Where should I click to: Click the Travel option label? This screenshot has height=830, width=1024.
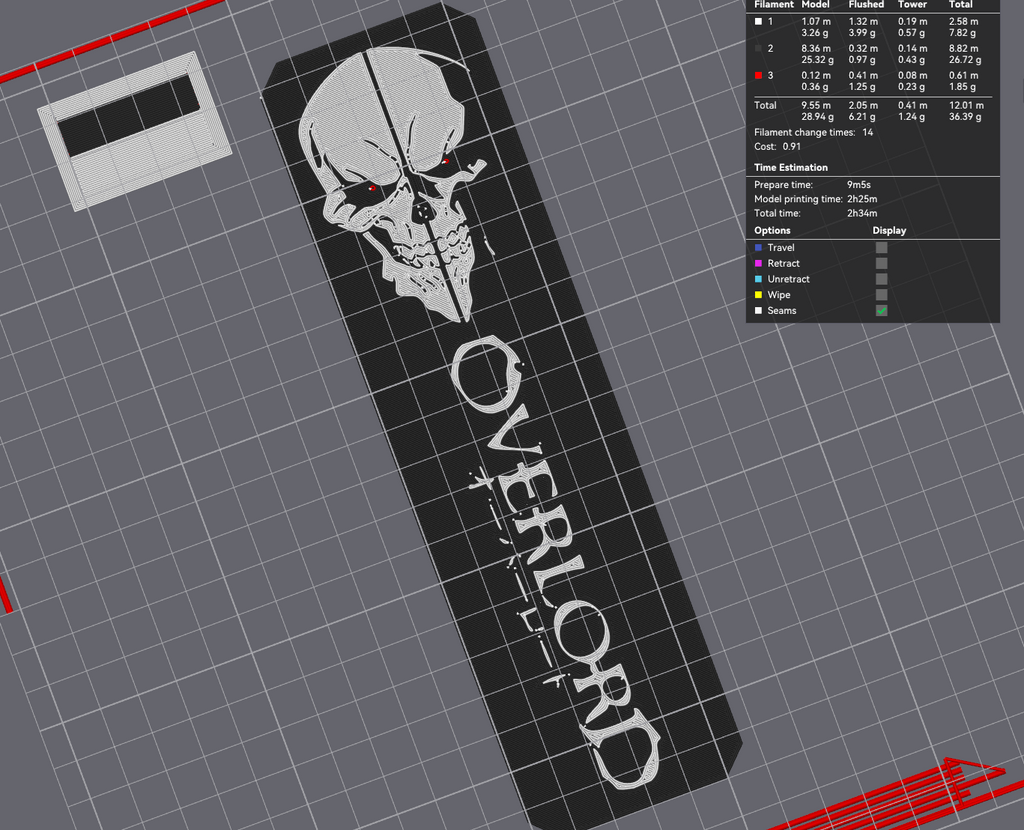tap(781, 247)
